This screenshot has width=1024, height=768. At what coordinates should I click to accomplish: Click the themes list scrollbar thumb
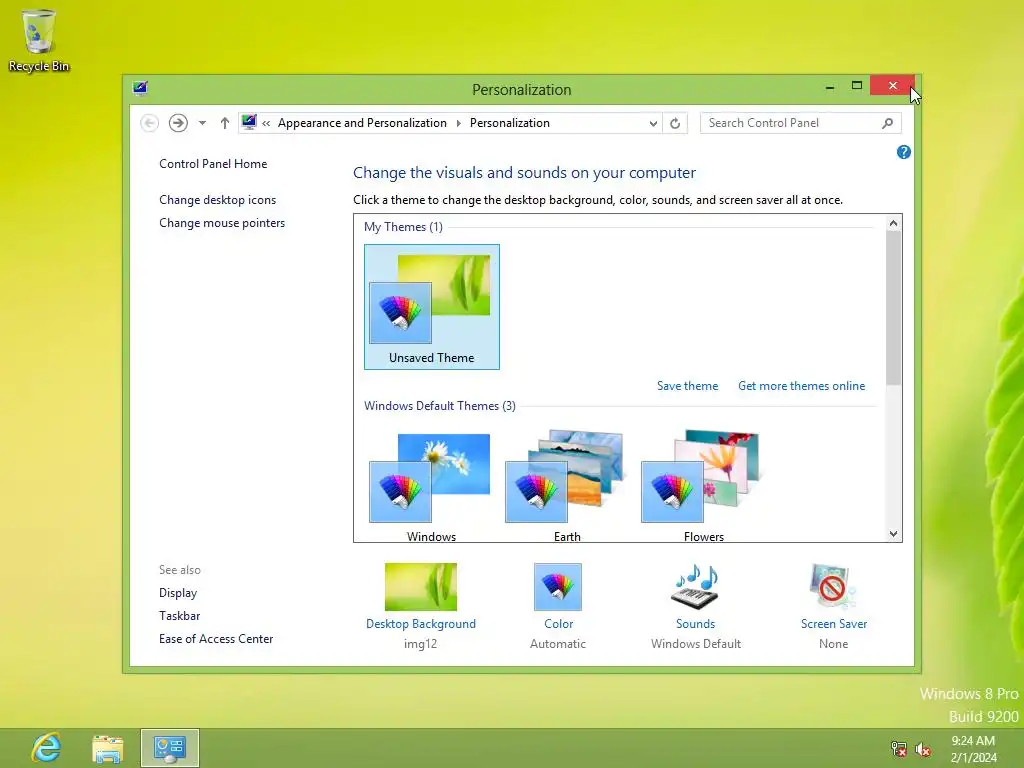[893, 307]
